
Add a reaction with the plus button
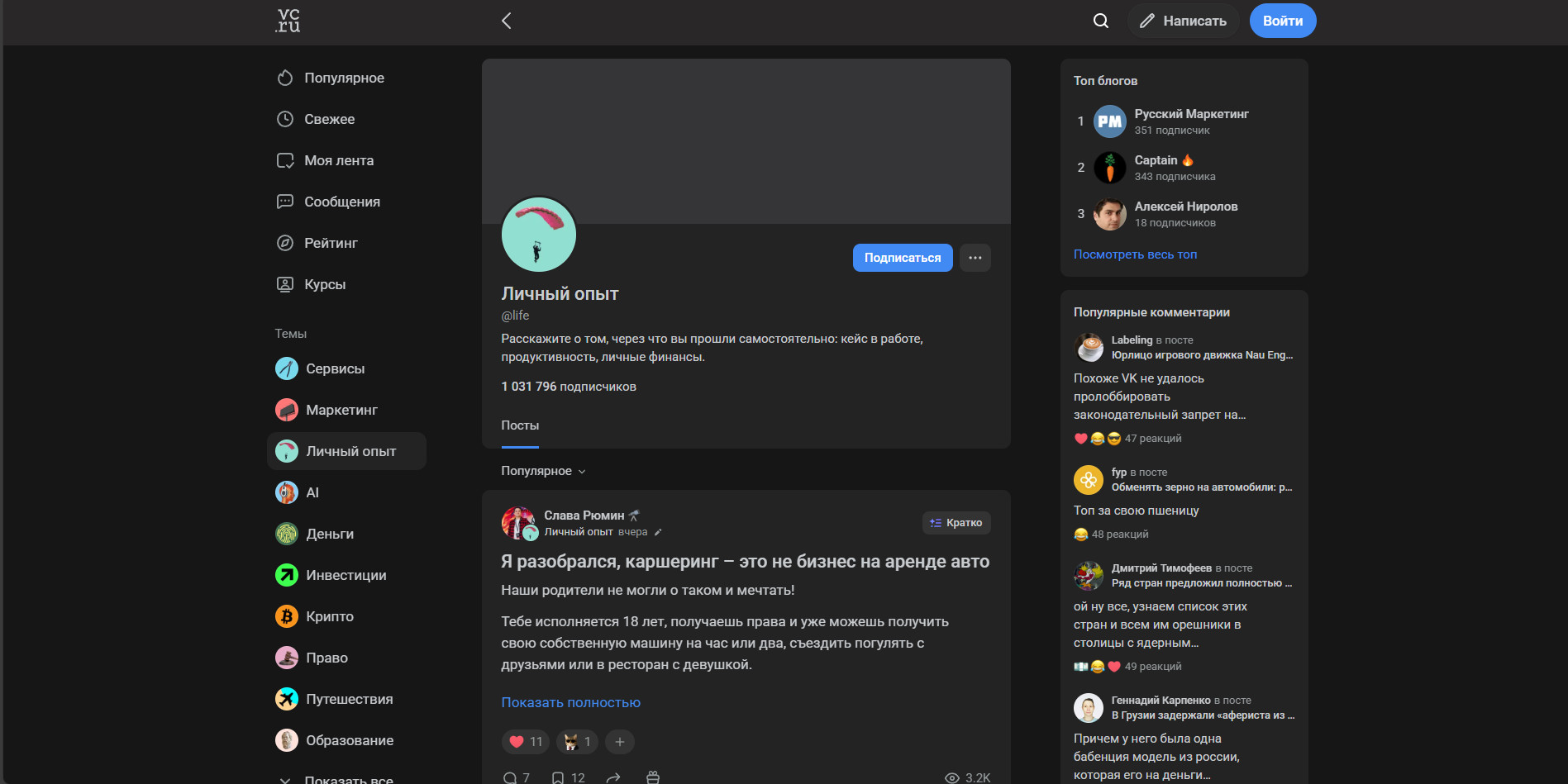pyautogui.click(x=620, y=742)
